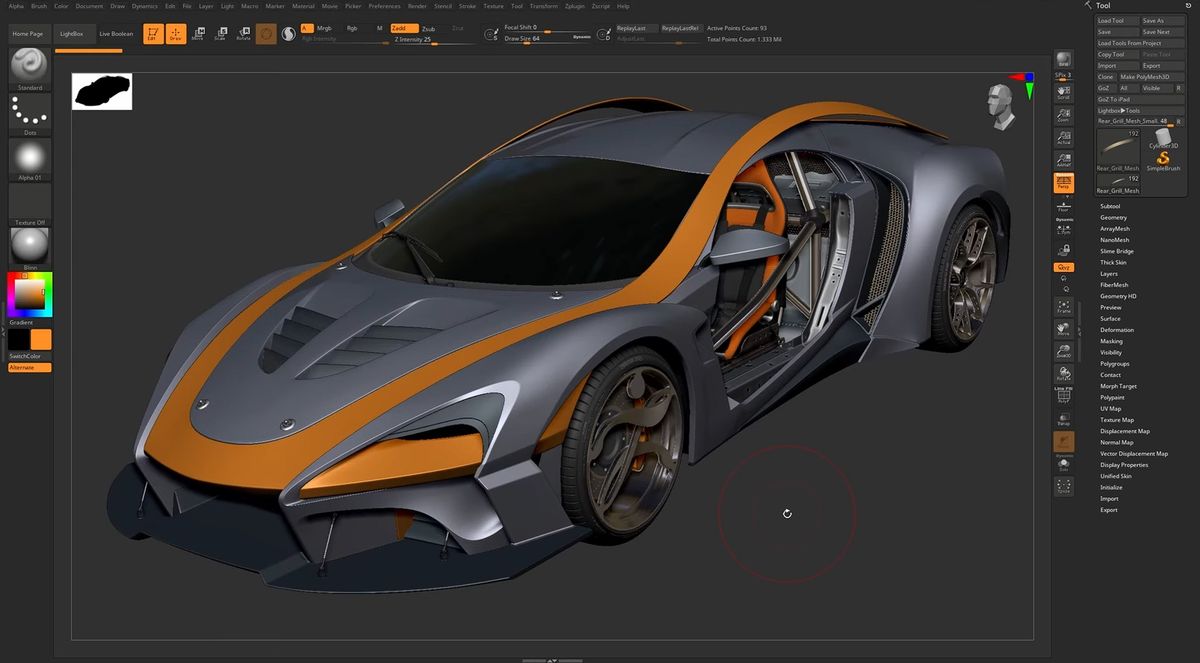
Task: Activate the Rotate transform tool
Action: click(x=243, y=34)
